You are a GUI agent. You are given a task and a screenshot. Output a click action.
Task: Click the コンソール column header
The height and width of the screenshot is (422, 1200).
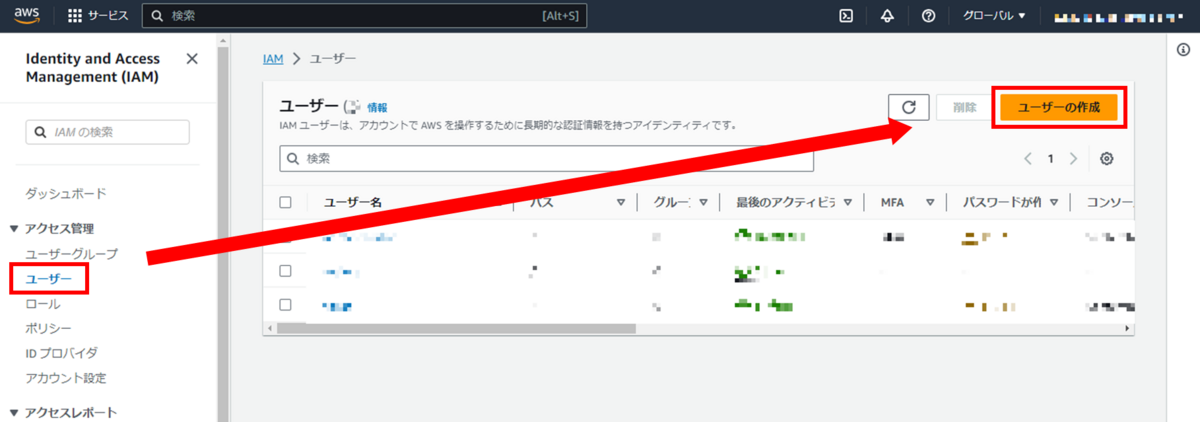tap(1109, 202)
